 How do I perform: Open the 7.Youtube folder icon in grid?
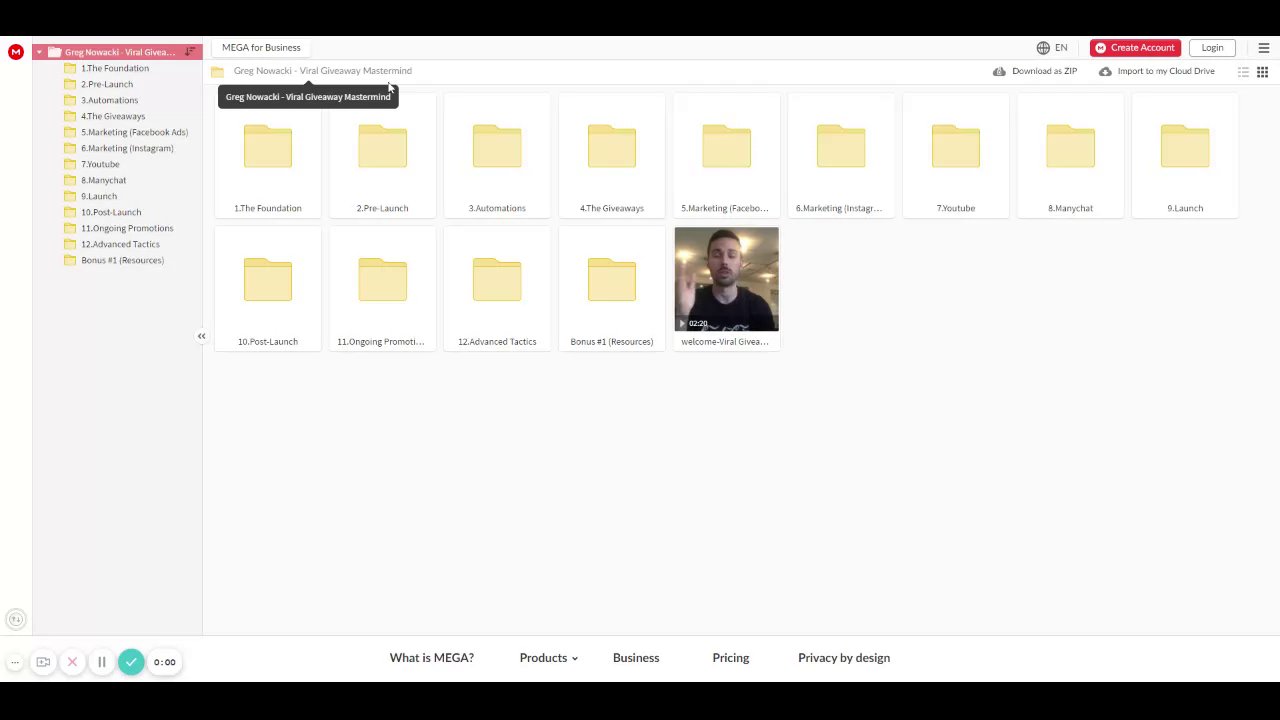(x=956, y=146)
